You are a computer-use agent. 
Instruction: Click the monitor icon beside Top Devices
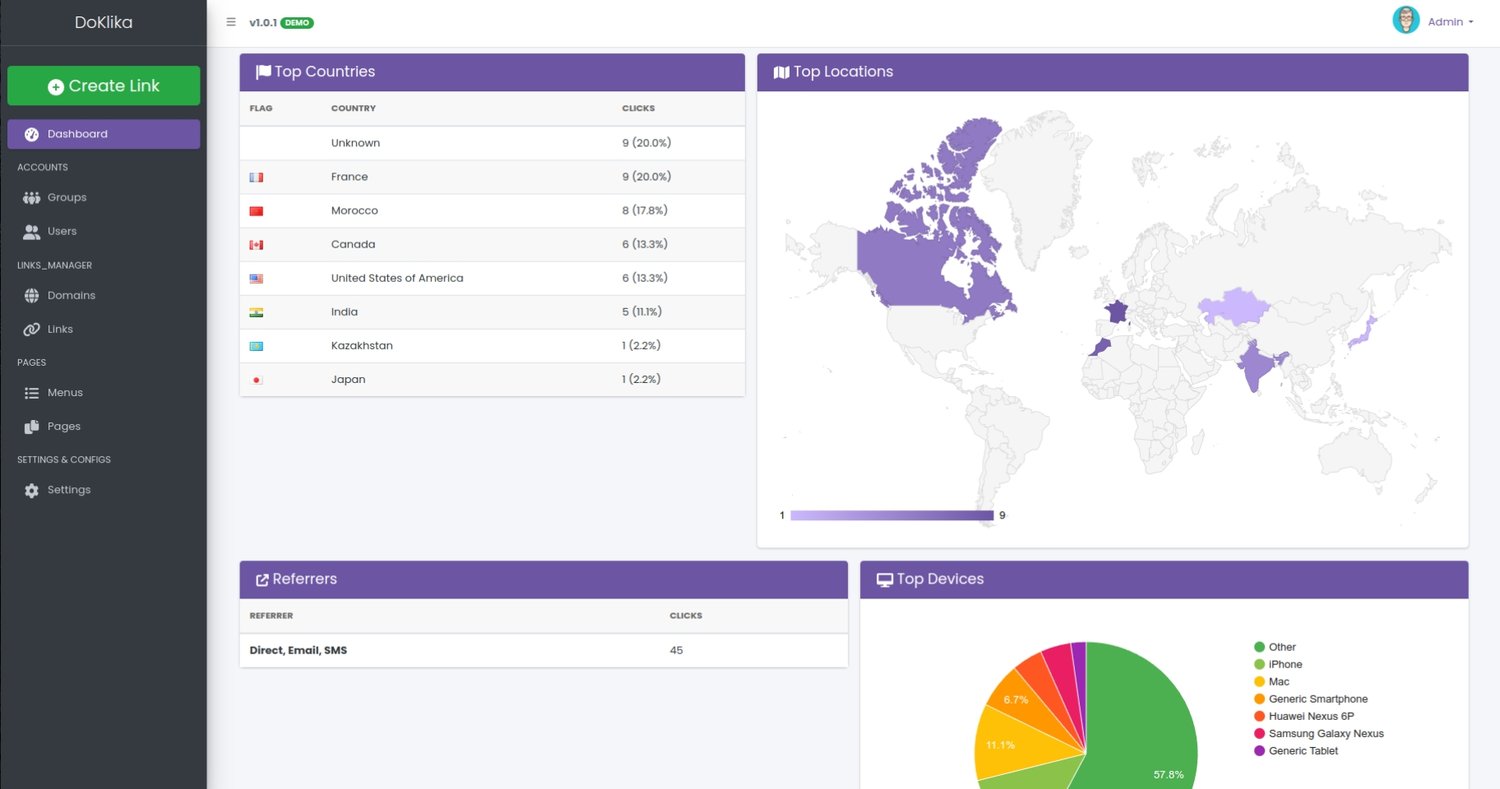(x=884, y=580)
